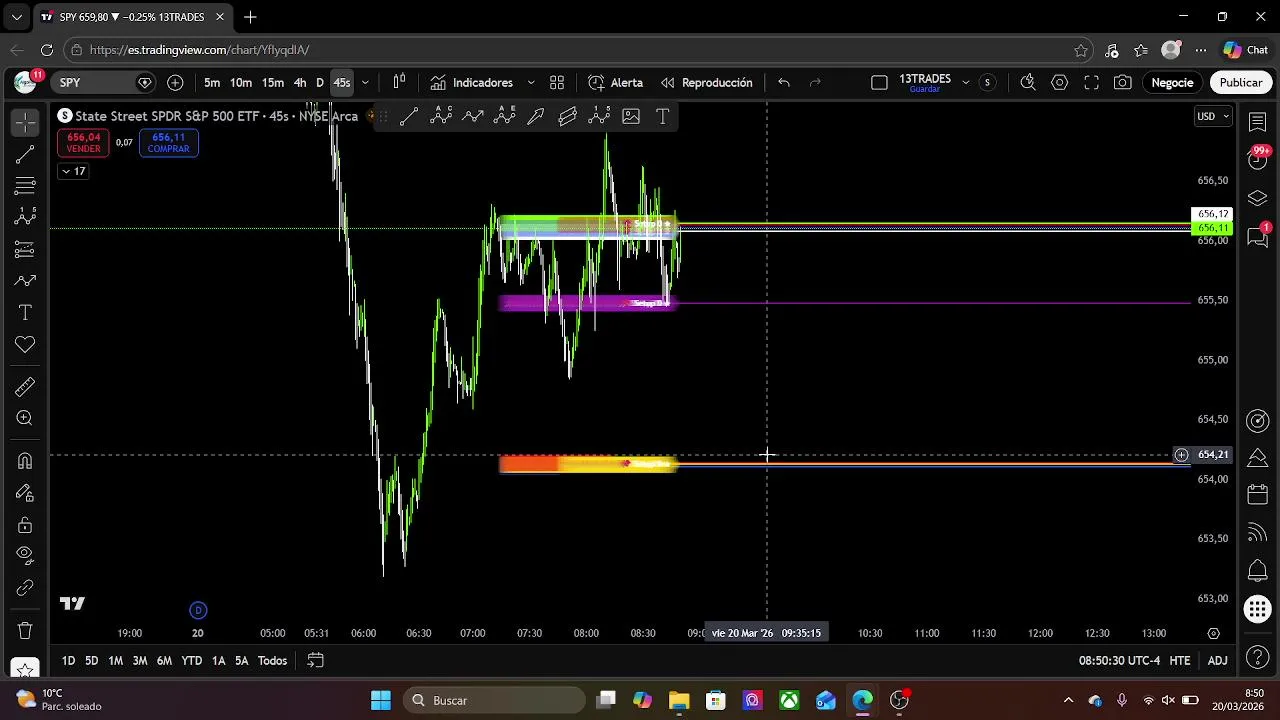Toggle the ADJ adjustment setting
1280x720 pixels.
(1217, 661)
